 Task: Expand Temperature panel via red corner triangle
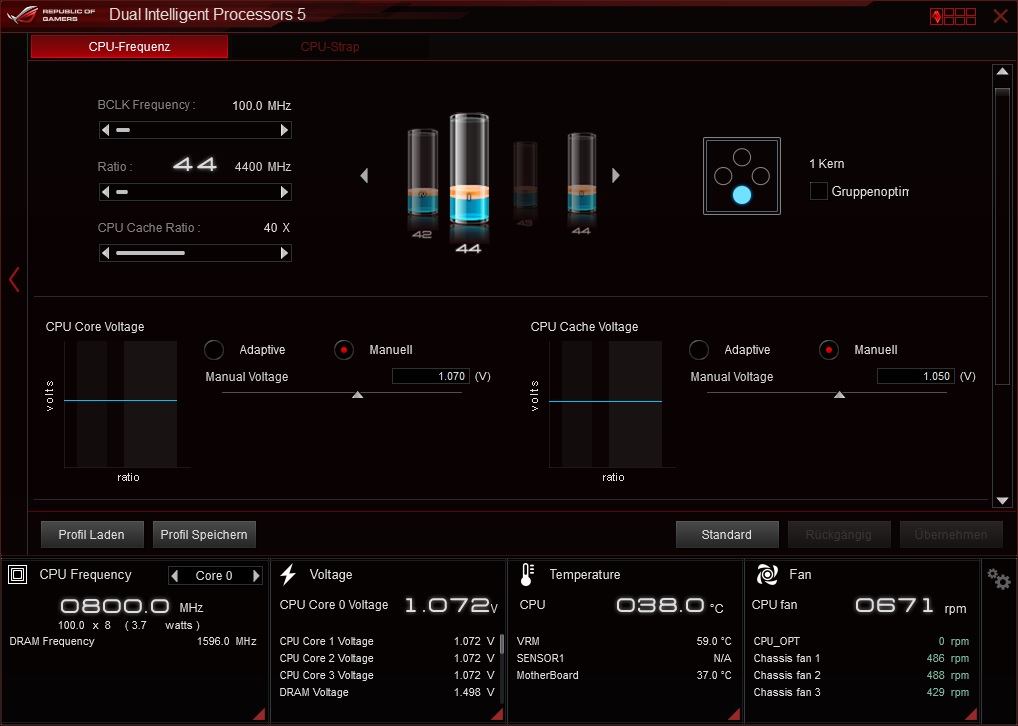pos(734,714)
